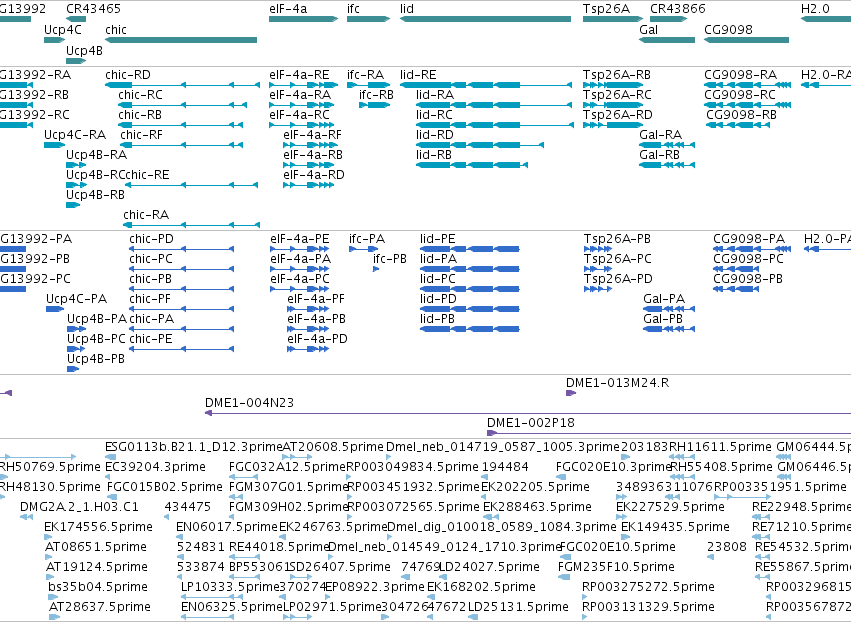The image size is (851, 622).
Task: Click the CR43866 gene label
Action: [x=678, y=9]
